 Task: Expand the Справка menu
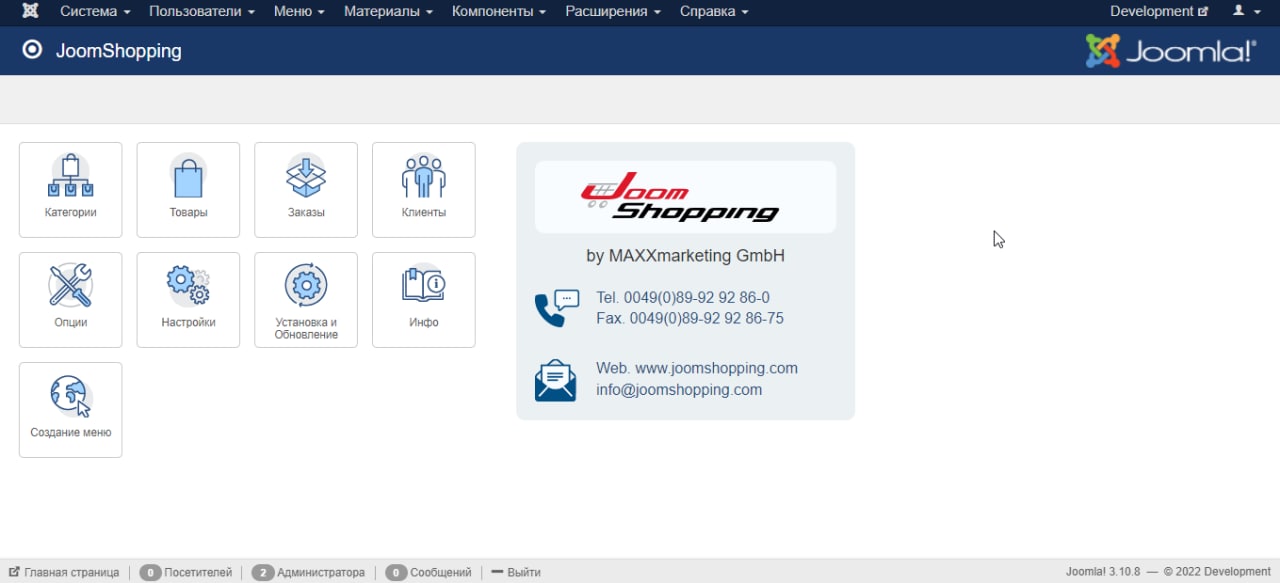(x=714, y=12)
